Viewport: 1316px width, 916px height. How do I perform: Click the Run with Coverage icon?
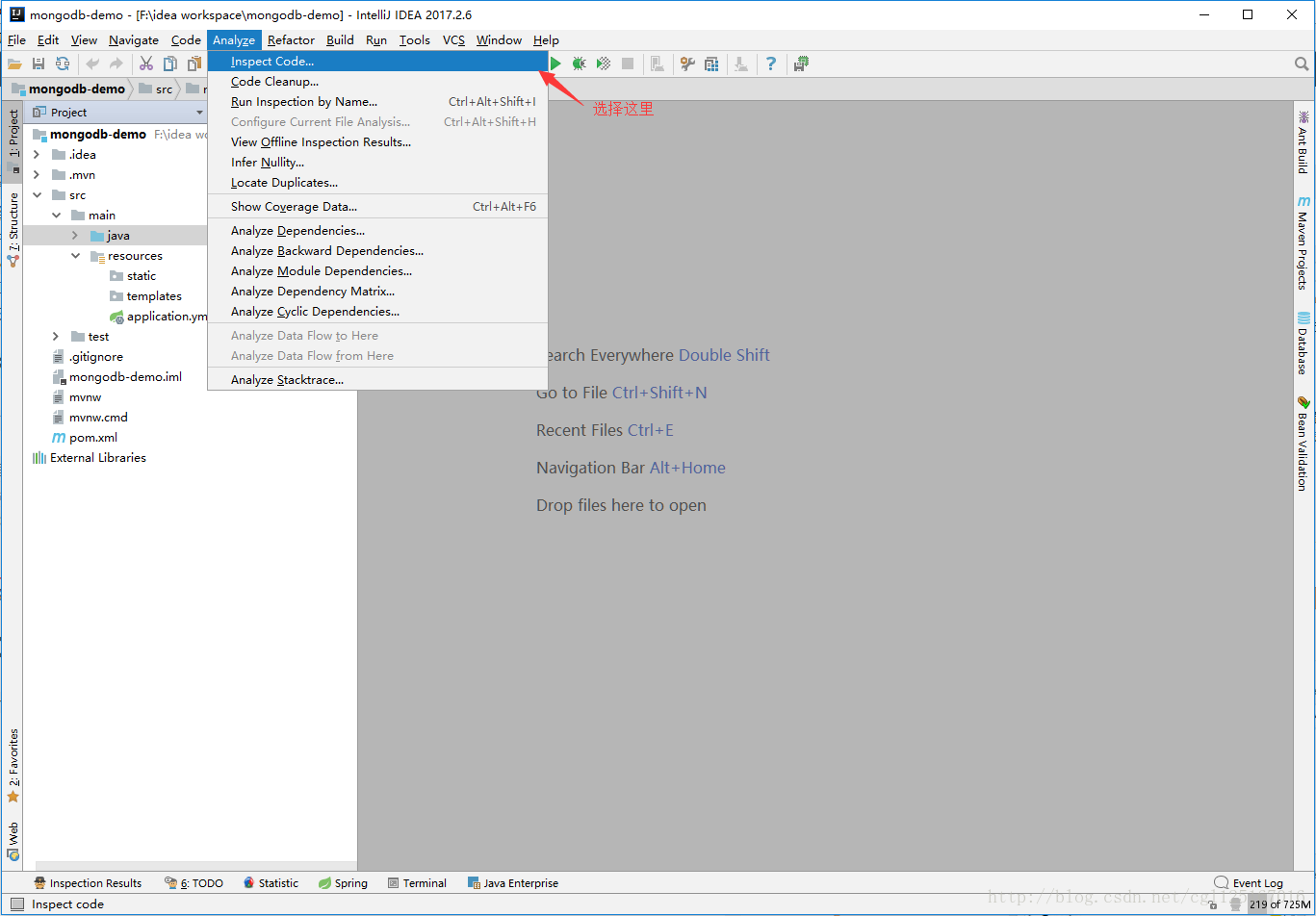pyautogui.click(x=604, y=64)
